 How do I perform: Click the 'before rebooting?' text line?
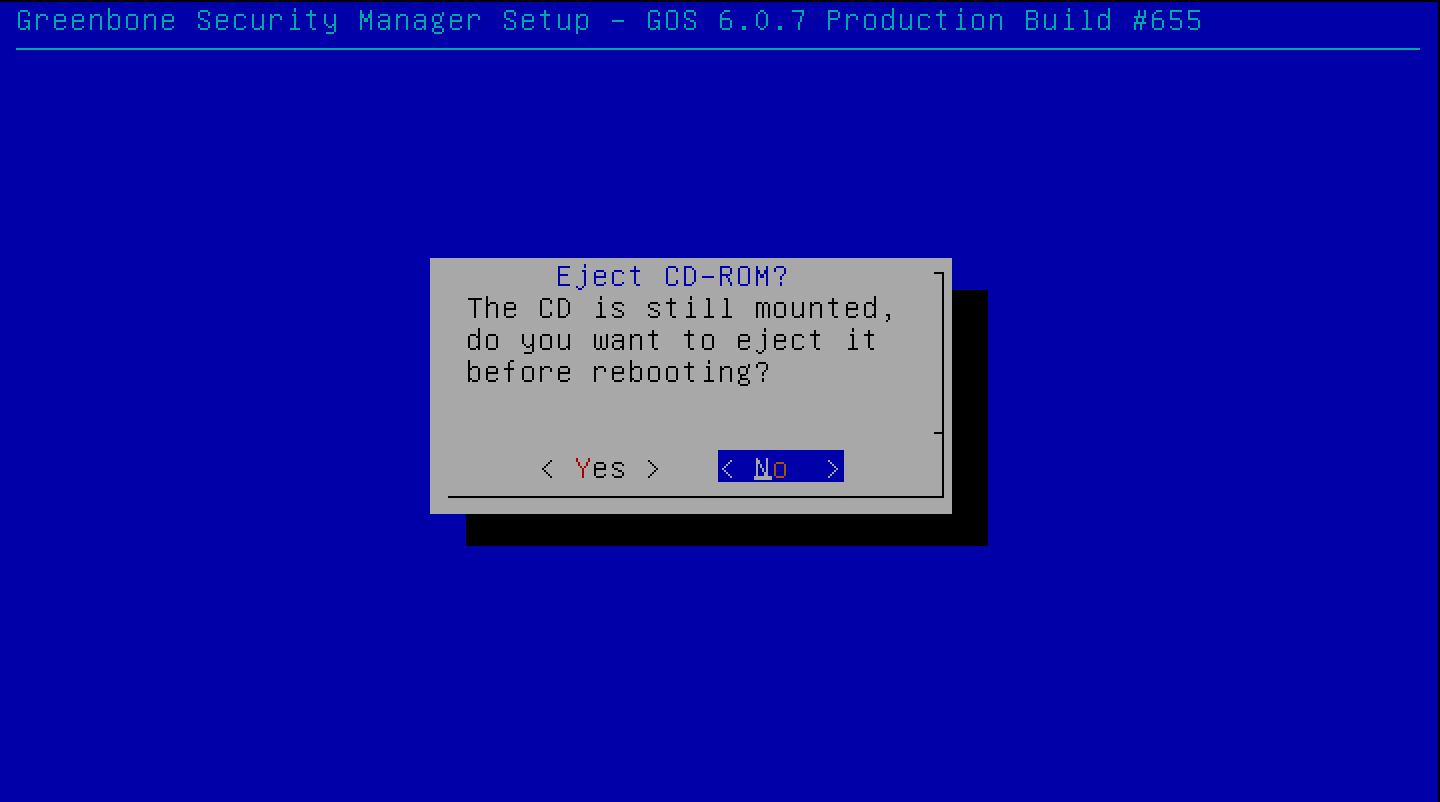(618, 373)
